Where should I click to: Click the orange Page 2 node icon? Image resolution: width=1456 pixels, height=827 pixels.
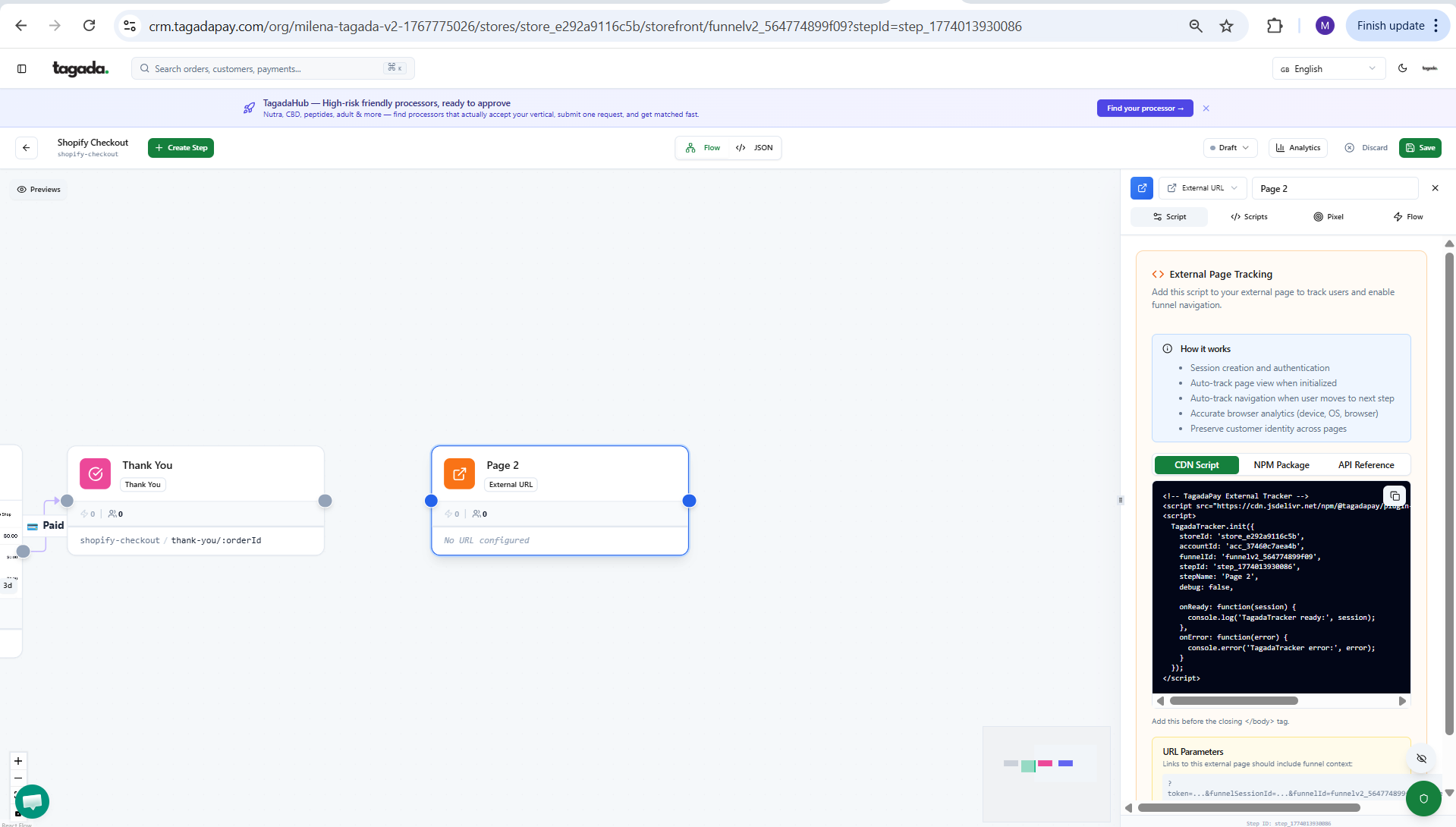tap(459, 473)
